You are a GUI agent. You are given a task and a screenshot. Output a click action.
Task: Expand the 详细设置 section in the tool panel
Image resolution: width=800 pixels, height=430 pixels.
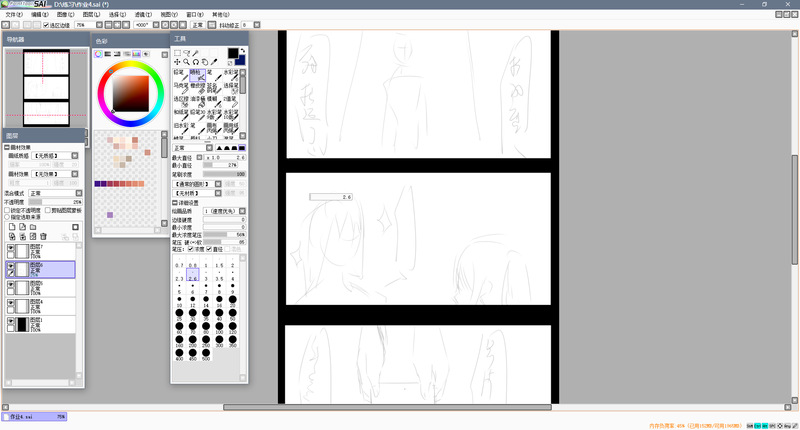(x=175, y=203)
